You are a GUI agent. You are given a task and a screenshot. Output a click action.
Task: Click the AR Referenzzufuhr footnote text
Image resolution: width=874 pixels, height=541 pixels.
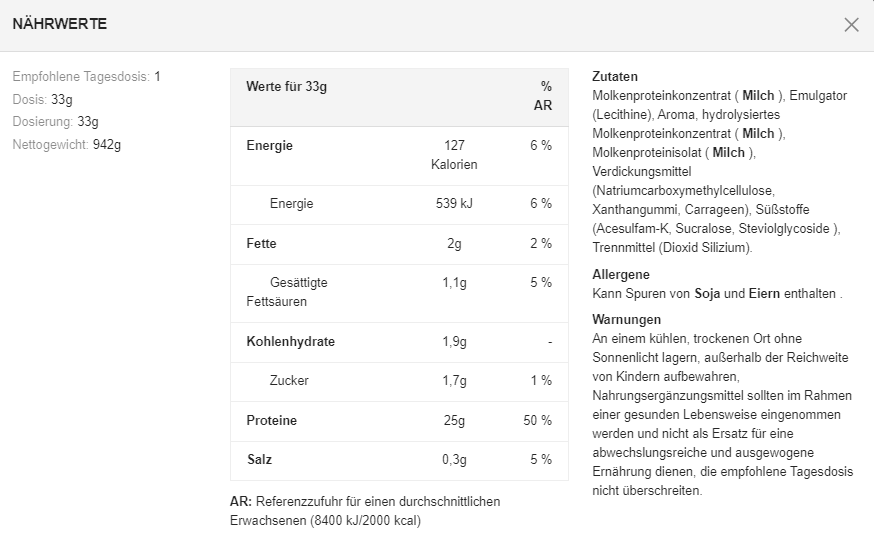365,511
